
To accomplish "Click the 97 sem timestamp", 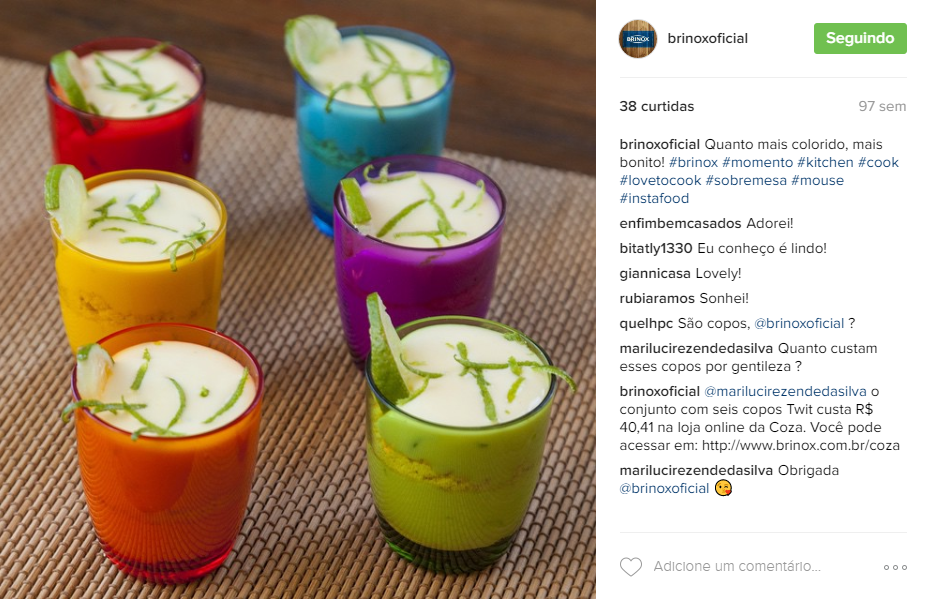I will (882, 106).
